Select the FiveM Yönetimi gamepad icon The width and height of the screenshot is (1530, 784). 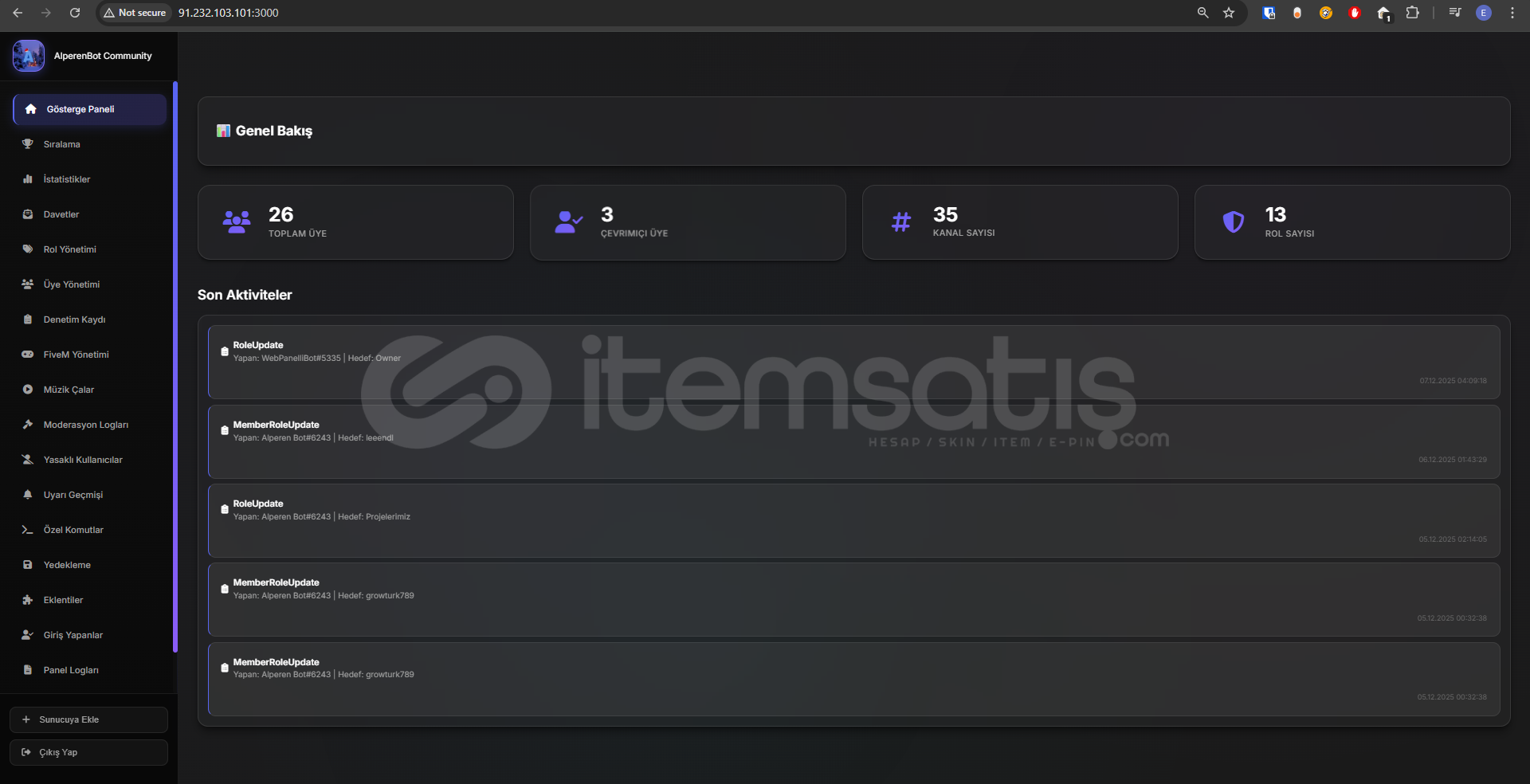pyautogui.click(x=28, y=355)
